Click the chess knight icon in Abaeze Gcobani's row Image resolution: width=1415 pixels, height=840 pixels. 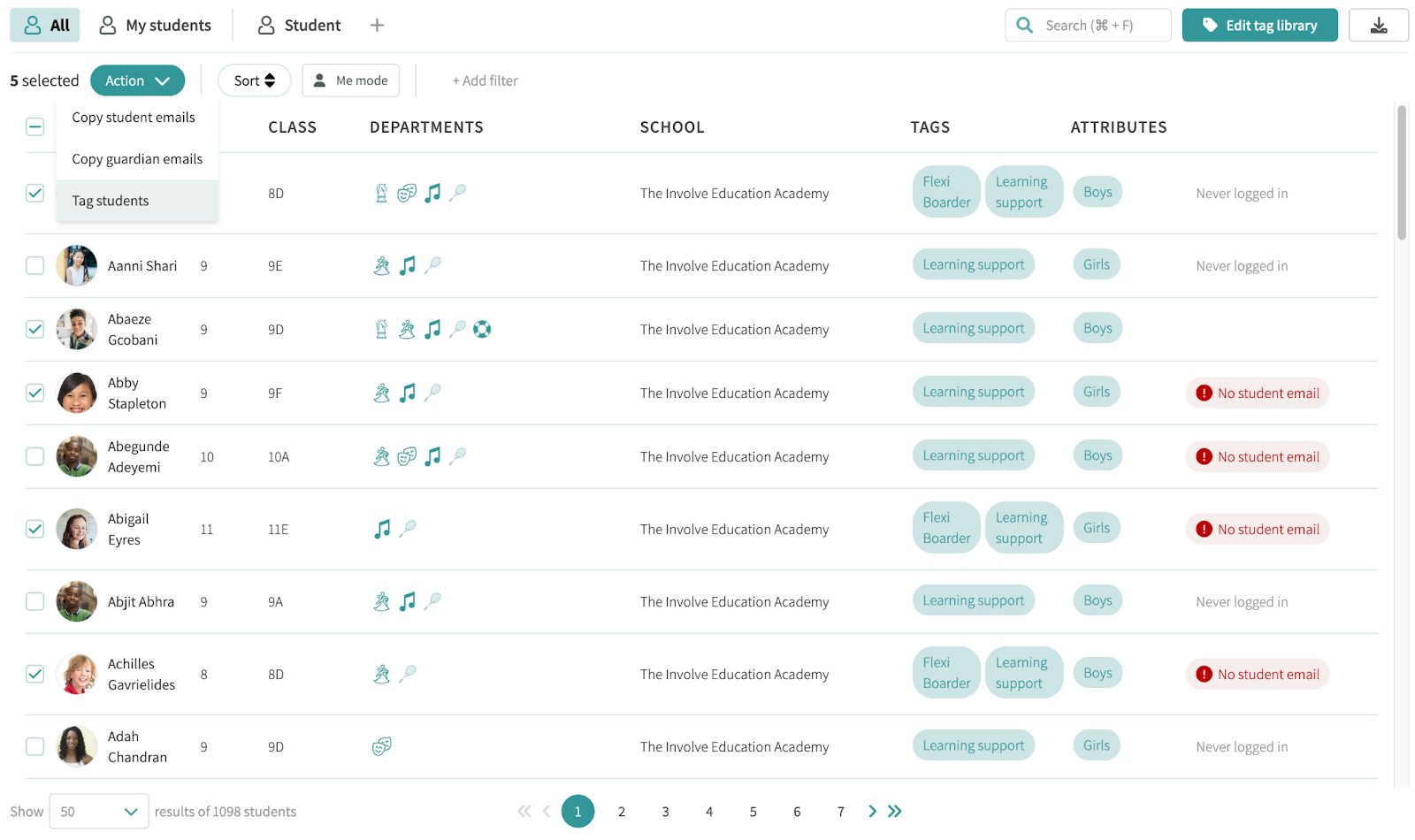point(381,329)
